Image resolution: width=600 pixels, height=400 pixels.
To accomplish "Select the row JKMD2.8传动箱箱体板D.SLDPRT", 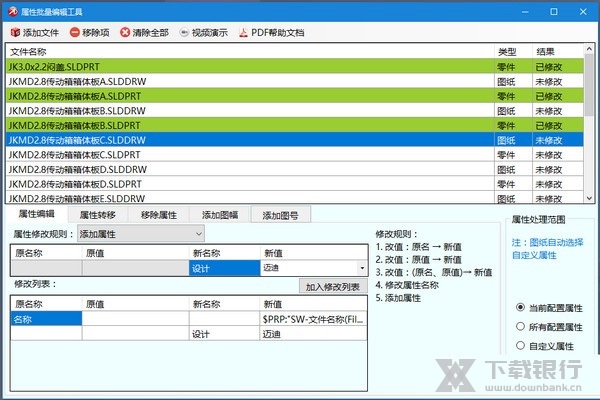I will [295, 184].
